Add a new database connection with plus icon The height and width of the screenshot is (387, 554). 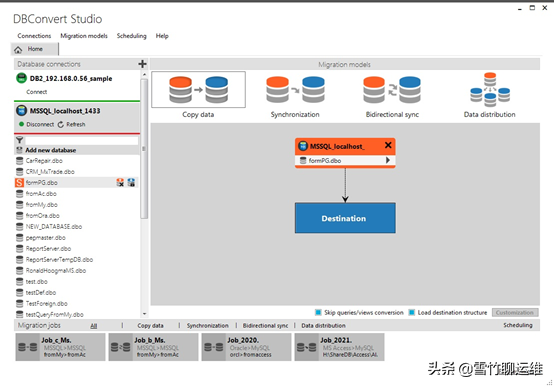click(x=142, y=64)
